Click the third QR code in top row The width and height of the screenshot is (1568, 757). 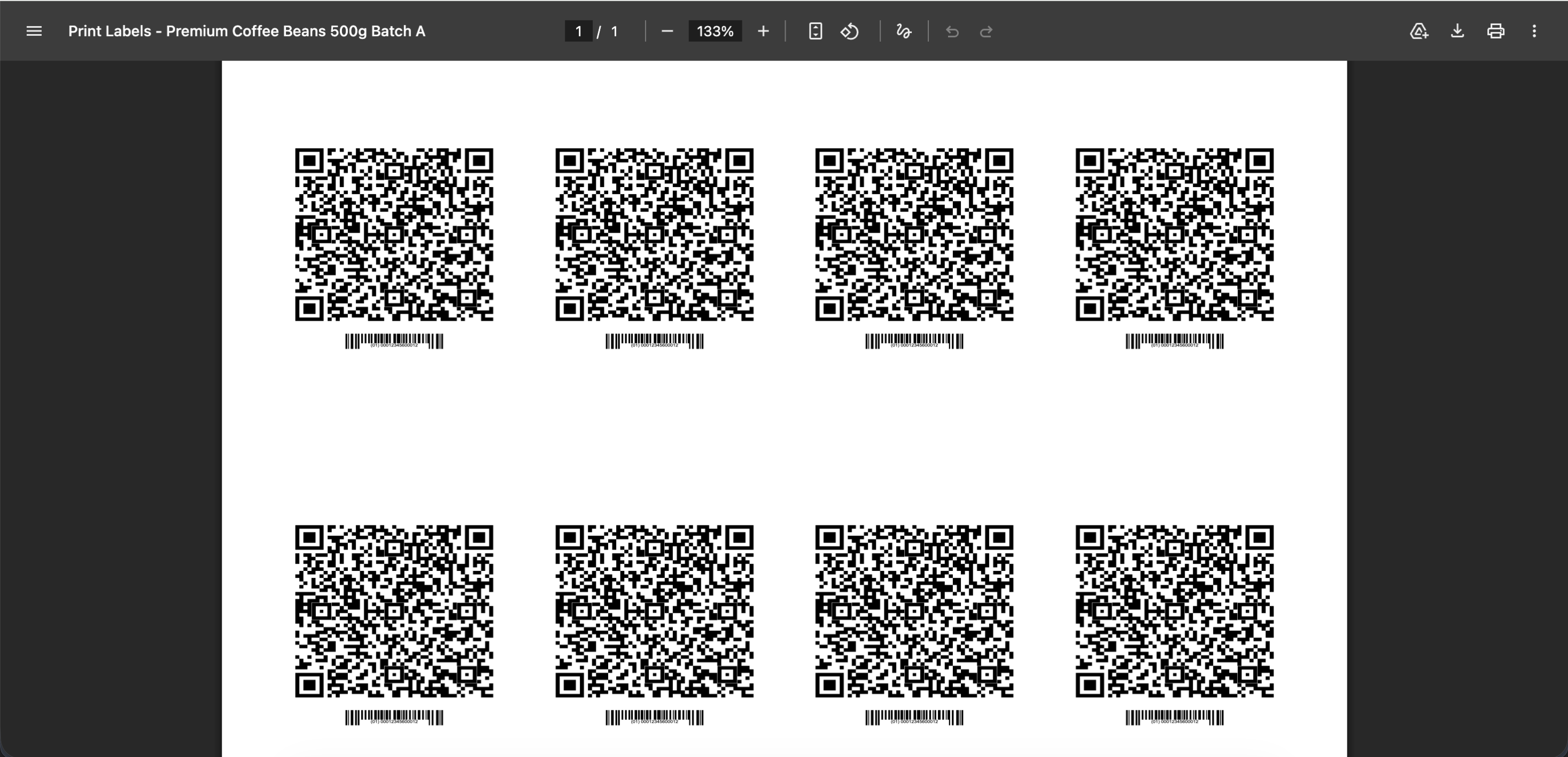coord(914,235)
